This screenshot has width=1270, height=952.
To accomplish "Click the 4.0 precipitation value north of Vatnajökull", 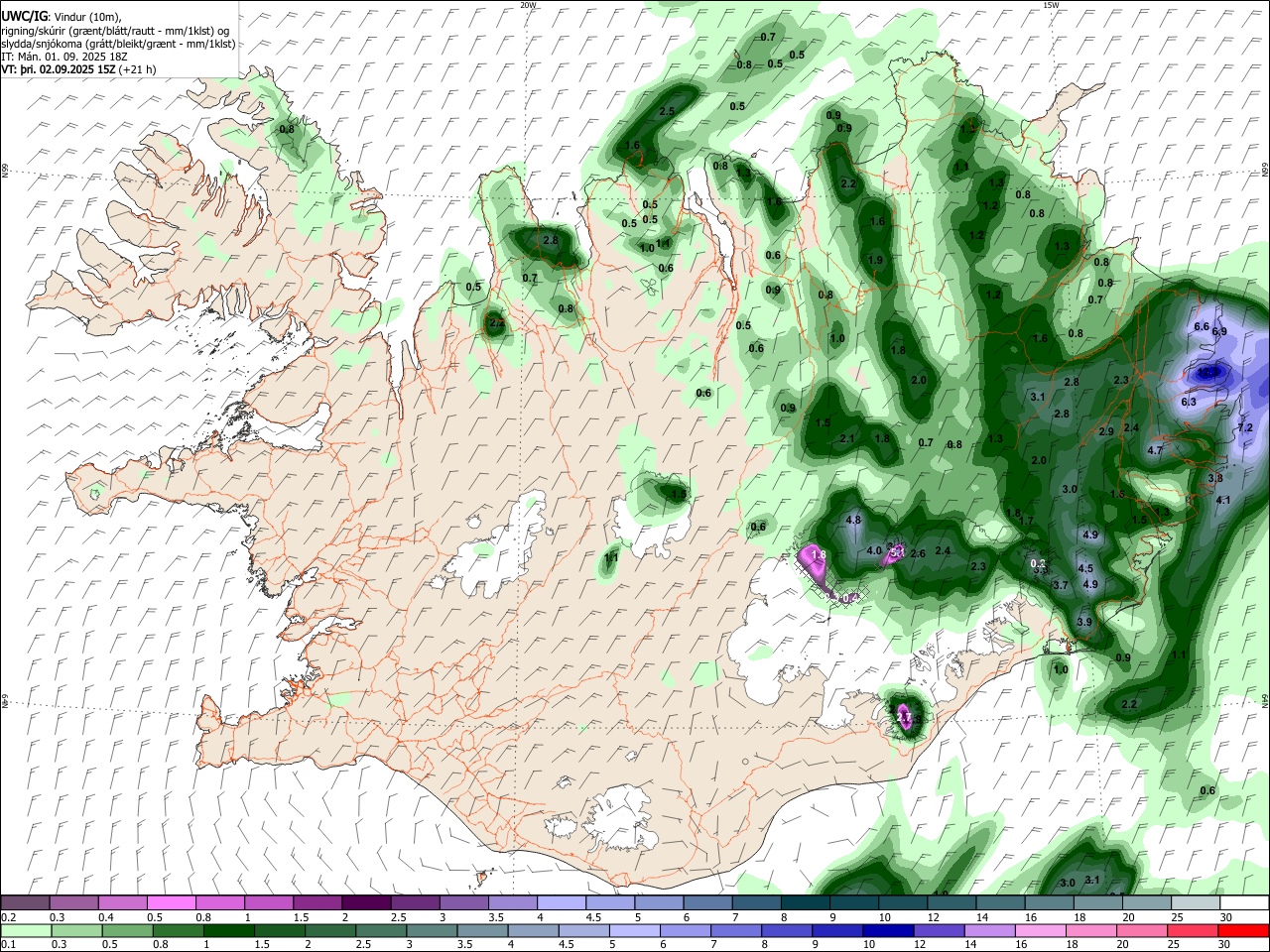I will [874, 550].
